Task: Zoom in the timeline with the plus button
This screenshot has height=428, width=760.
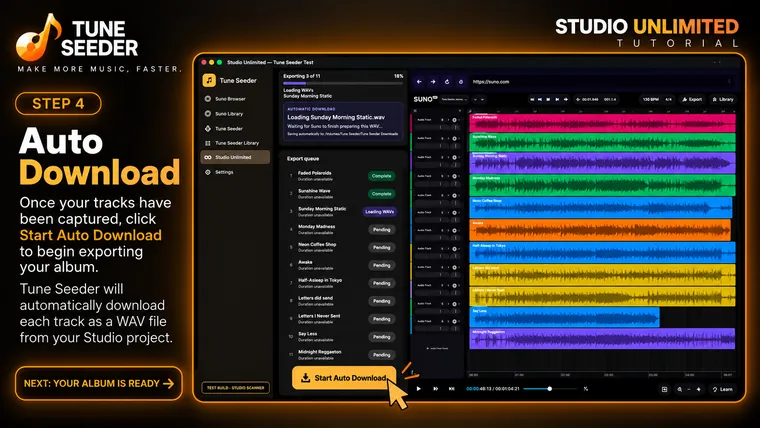Action: pyautogui.click(x=698, y=389)
